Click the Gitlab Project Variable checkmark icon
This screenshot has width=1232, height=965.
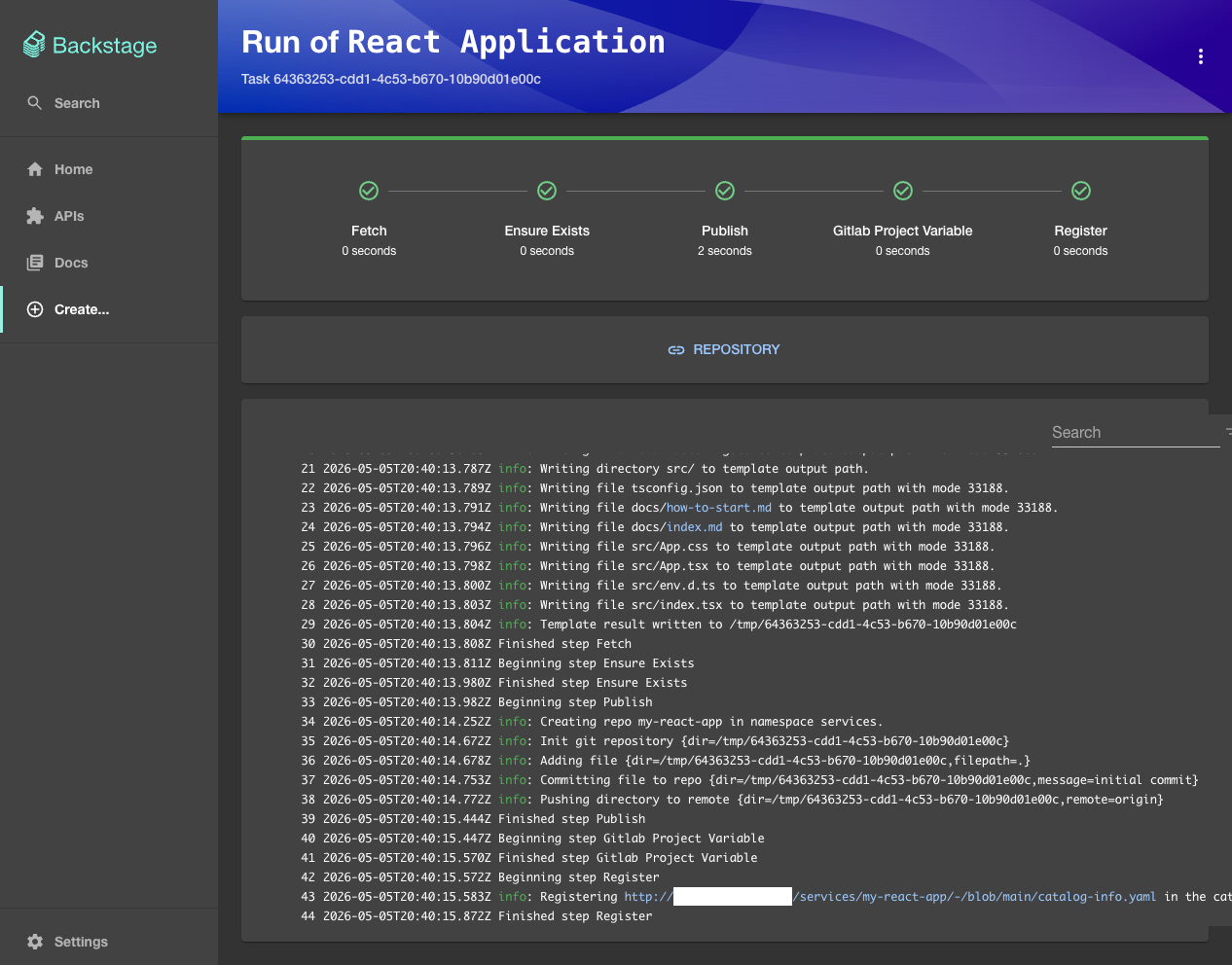pos(903,191)
